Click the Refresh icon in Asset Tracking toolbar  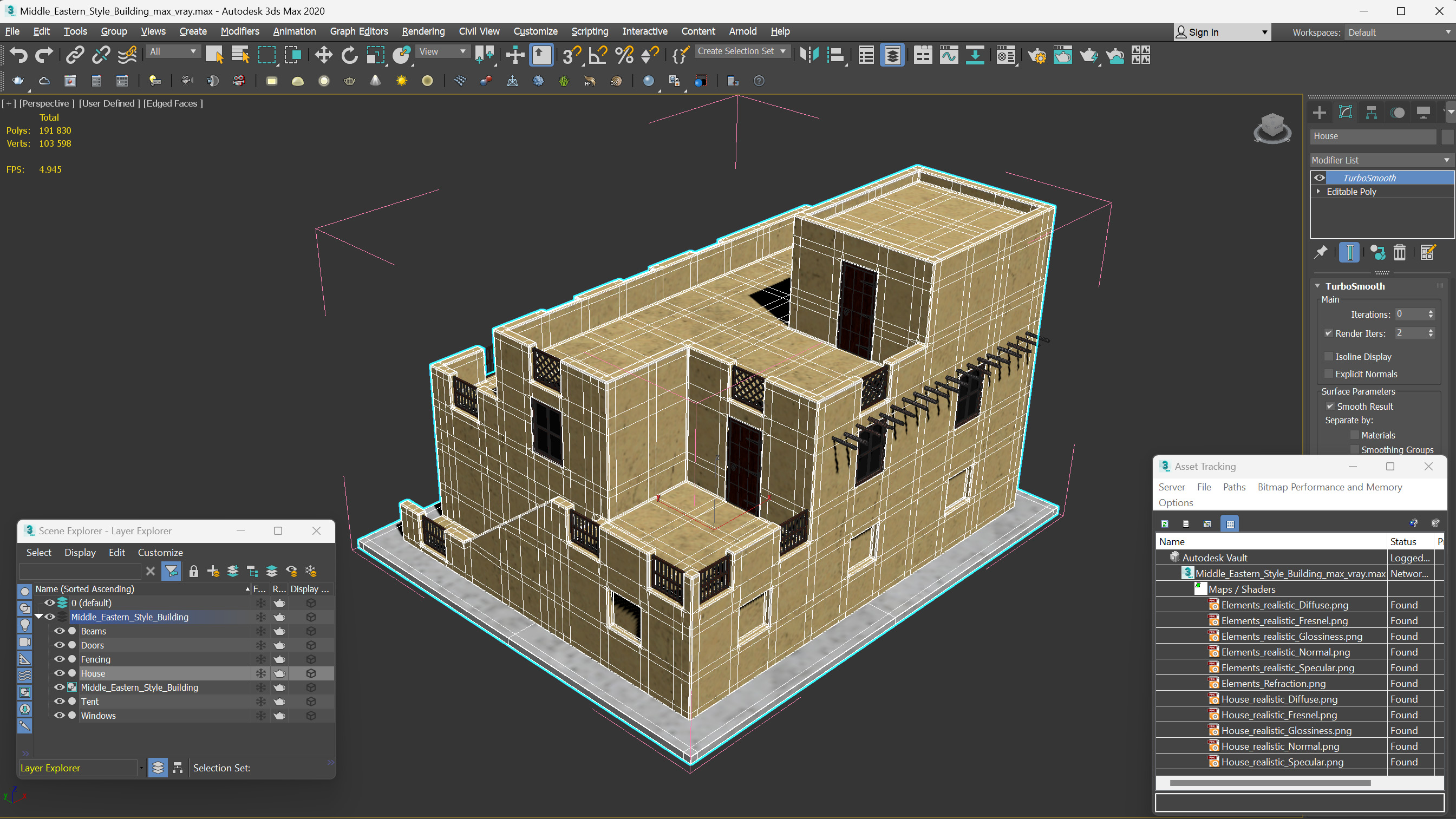(x=1165, y=524)
